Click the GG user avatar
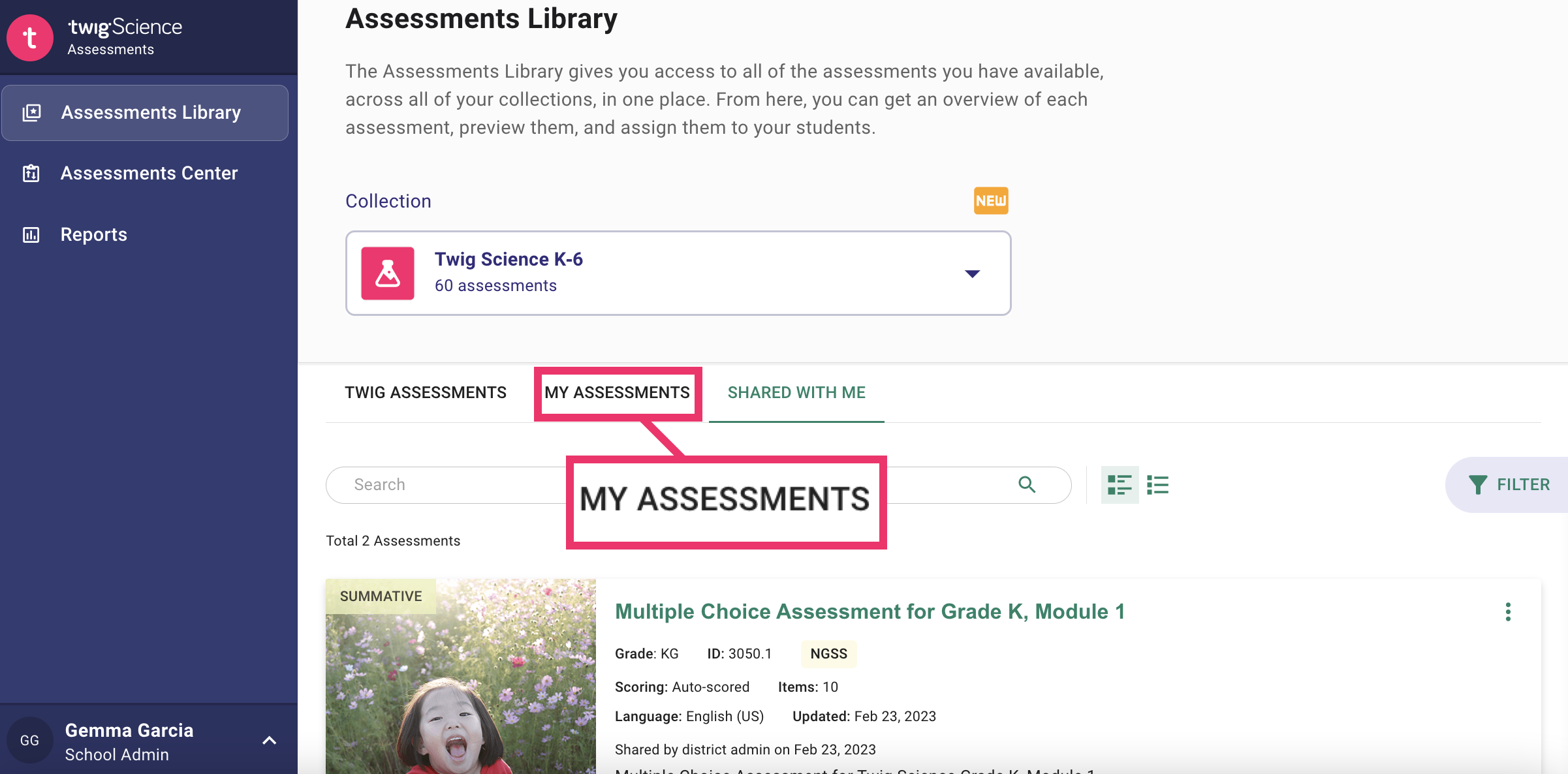Image resolution: width=1568 pixels, height=774 pixels. (x=30, y=740)
